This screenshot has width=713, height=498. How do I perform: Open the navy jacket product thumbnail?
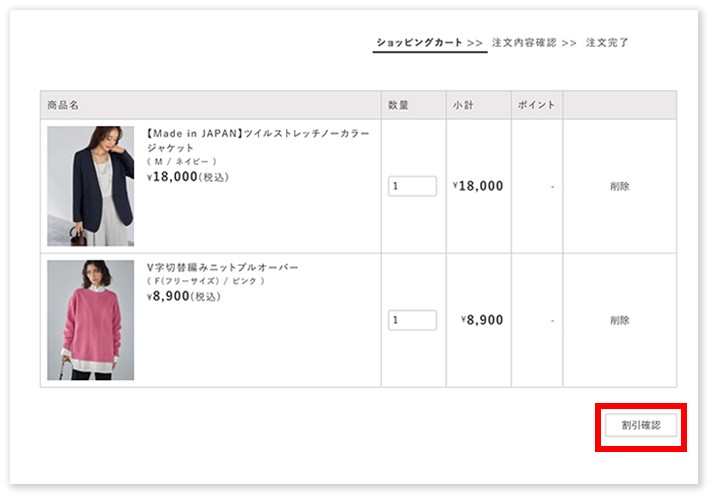pos(90,186)
